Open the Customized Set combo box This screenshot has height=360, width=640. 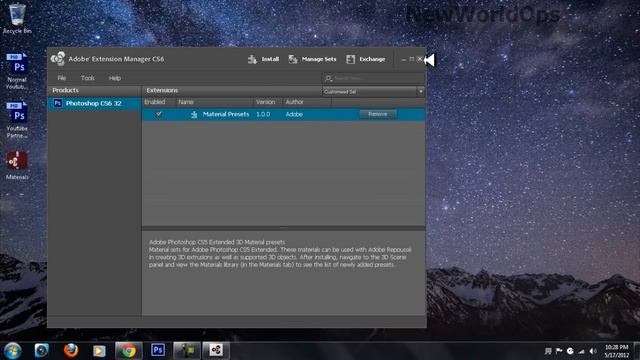click(373, 91)
